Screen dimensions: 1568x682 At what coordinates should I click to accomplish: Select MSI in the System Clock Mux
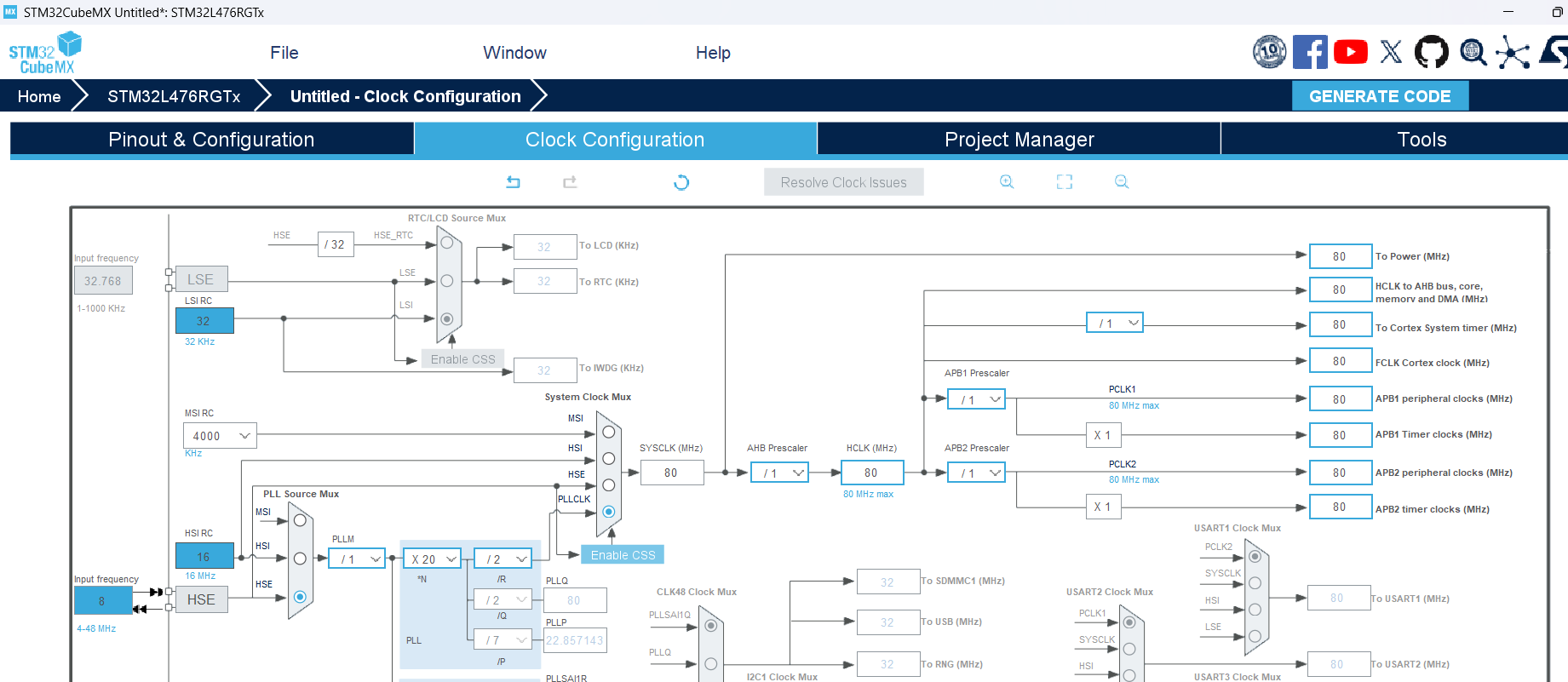pos(608,432)
